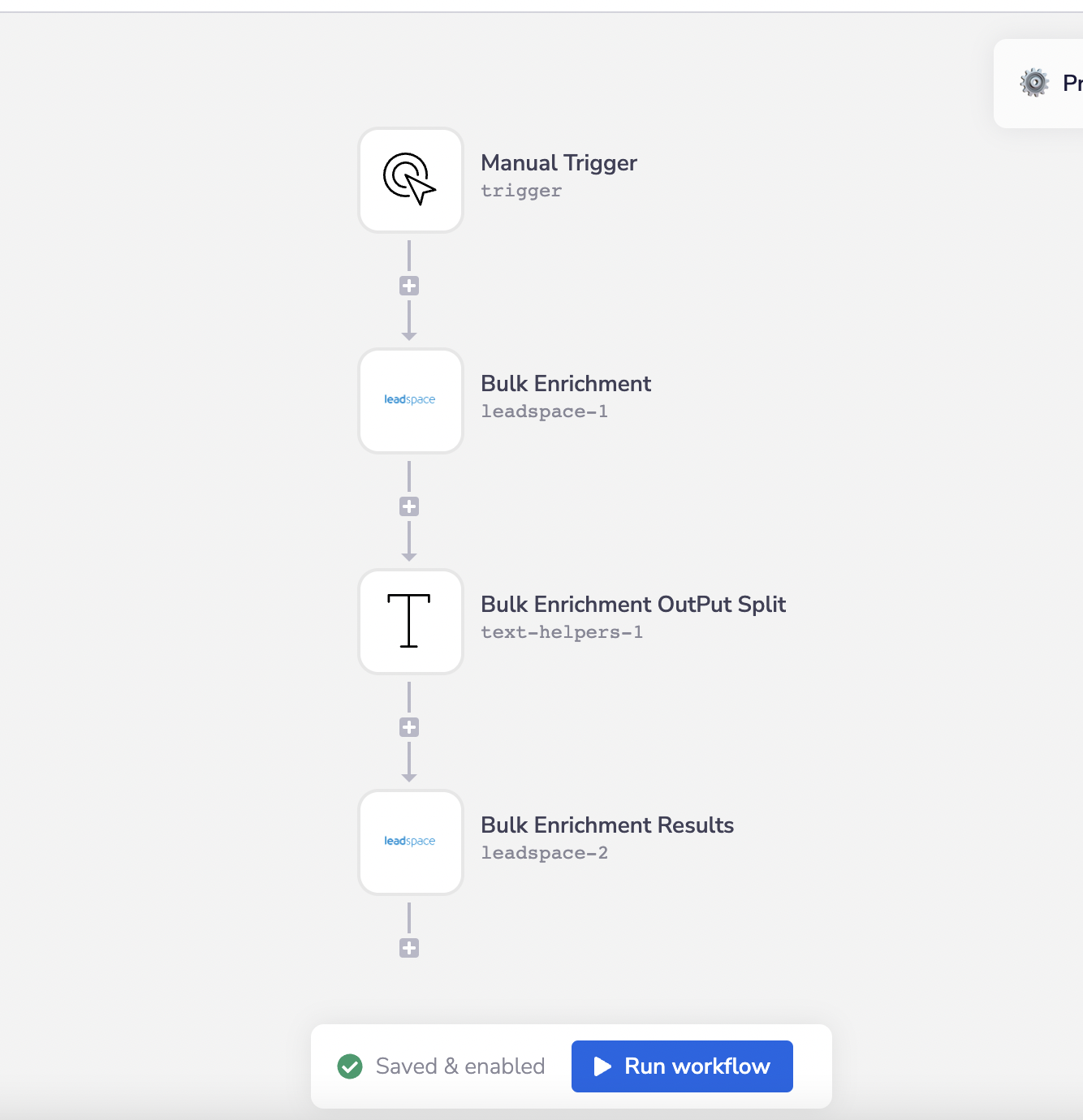Click the leadspace-1 step identifier
The width and height of the screenshot is (1083, 1120).
coord(544,411)
